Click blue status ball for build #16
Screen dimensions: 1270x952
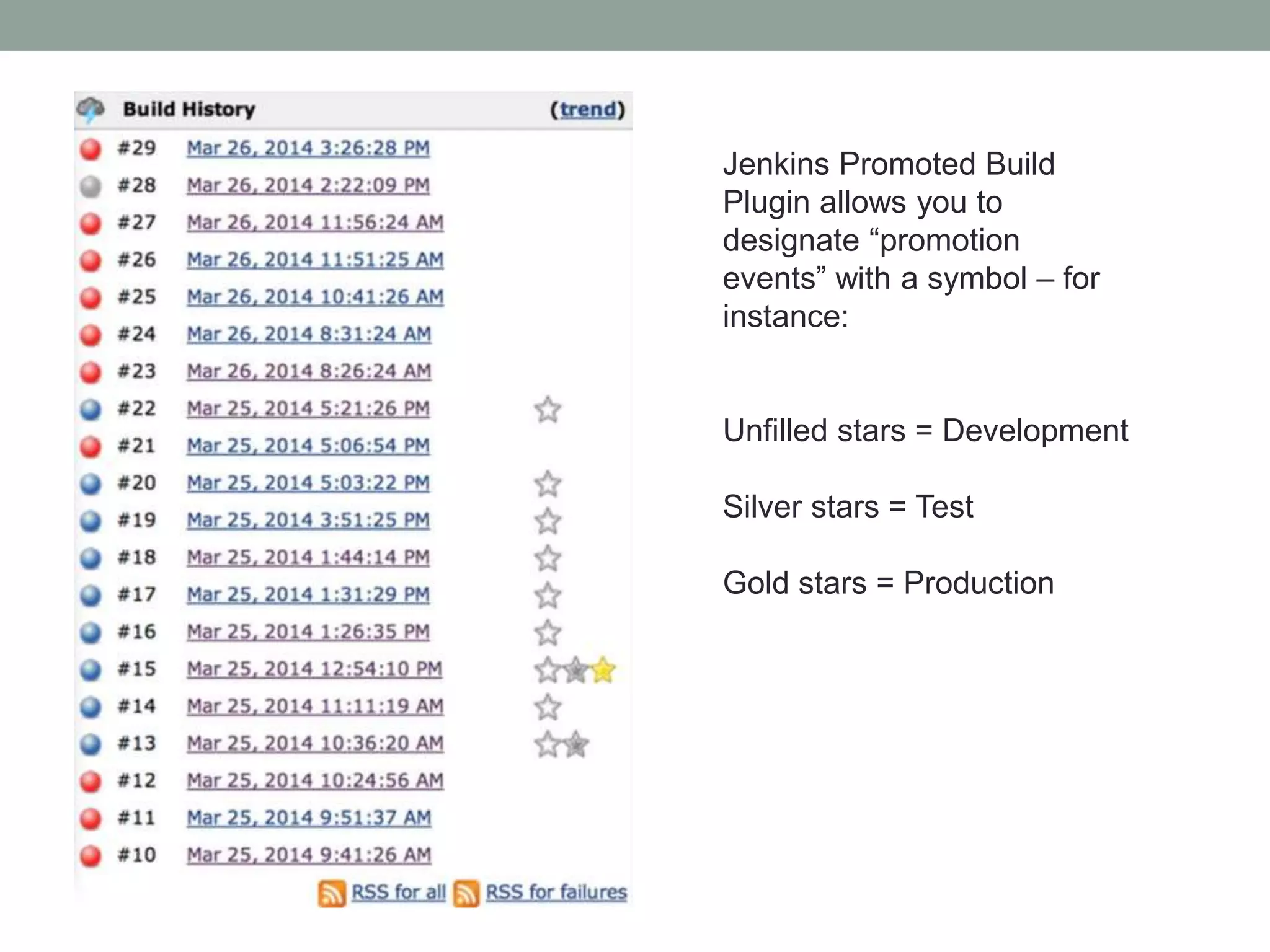91,632
